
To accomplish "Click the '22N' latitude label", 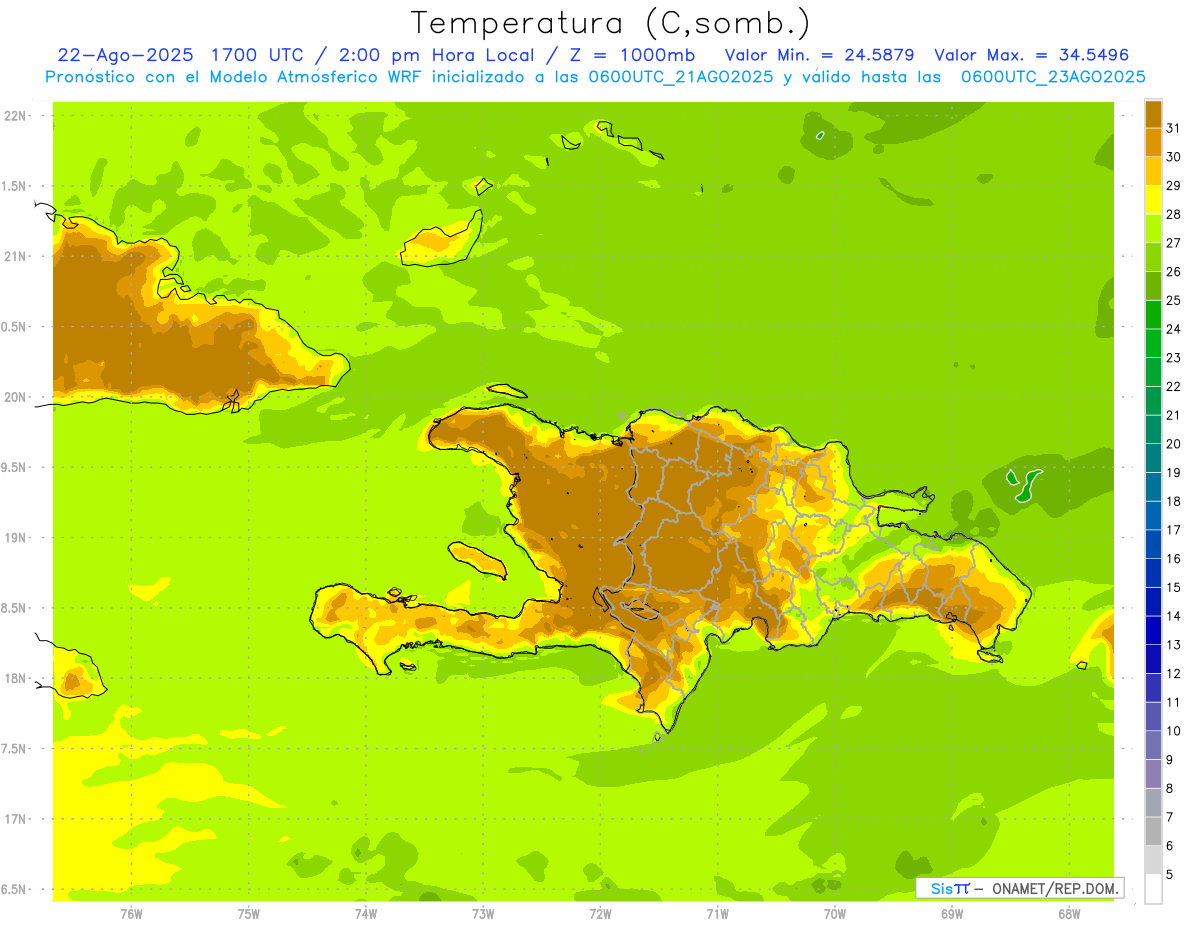I will 16,116.
